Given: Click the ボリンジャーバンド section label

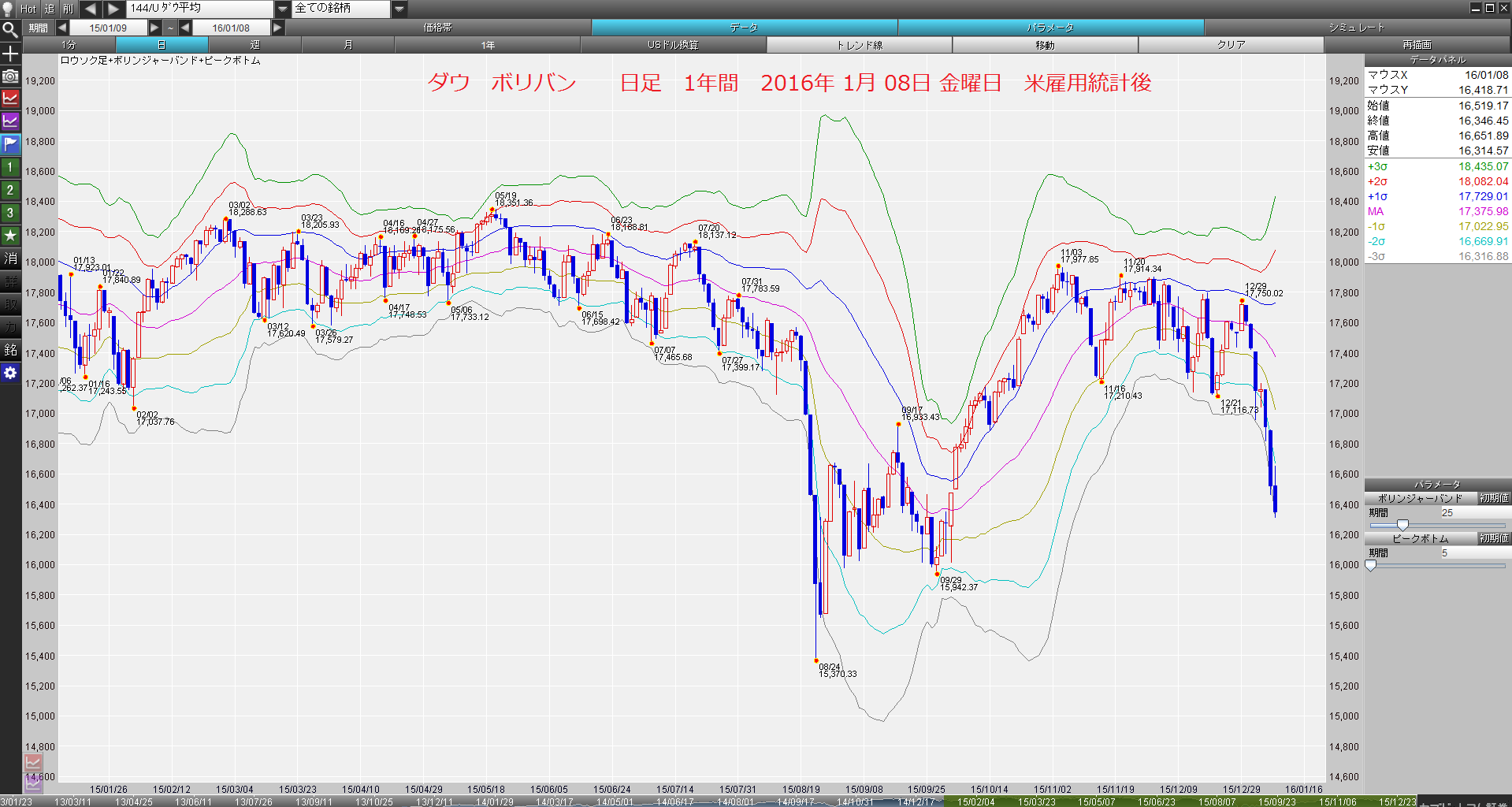Looking at the screenshot, I should tap(1421, 498).
